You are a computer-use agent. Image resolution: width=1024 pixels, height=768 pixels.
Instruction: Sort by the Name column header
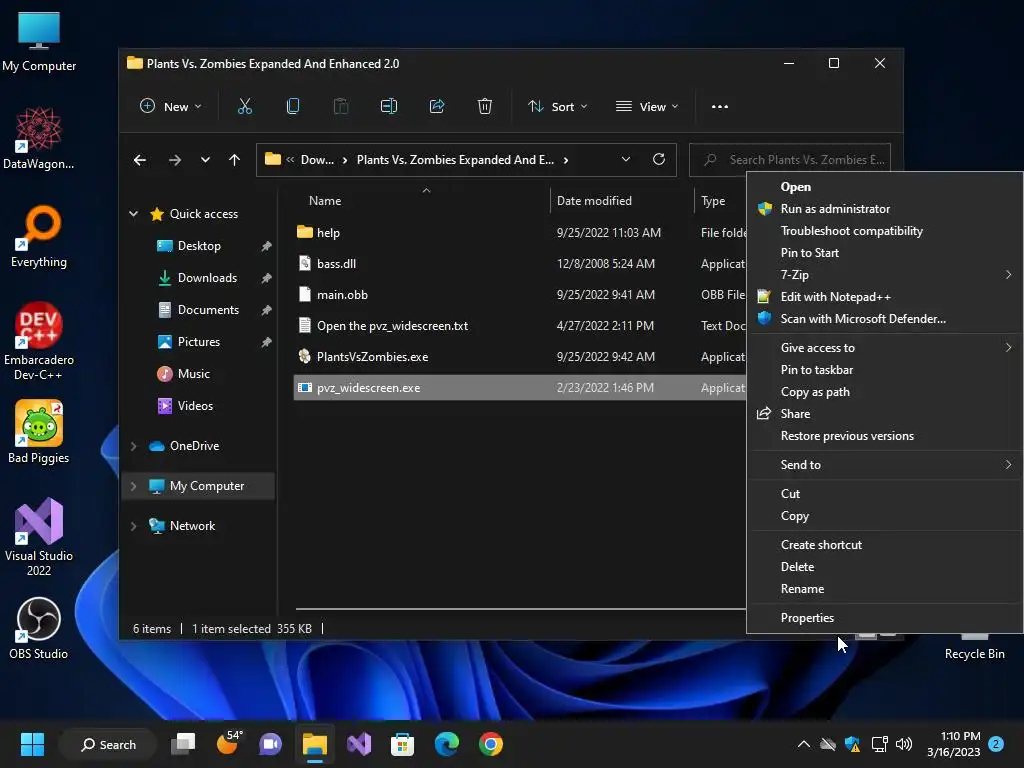point(325,200)
